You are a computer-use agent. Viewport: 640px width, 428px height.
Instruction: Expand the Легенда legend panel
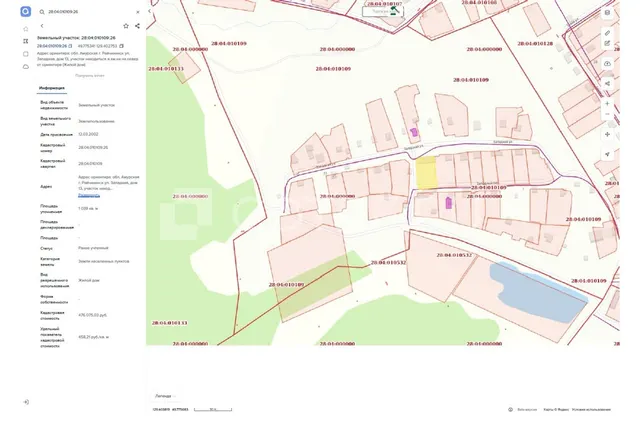(165, 396)
